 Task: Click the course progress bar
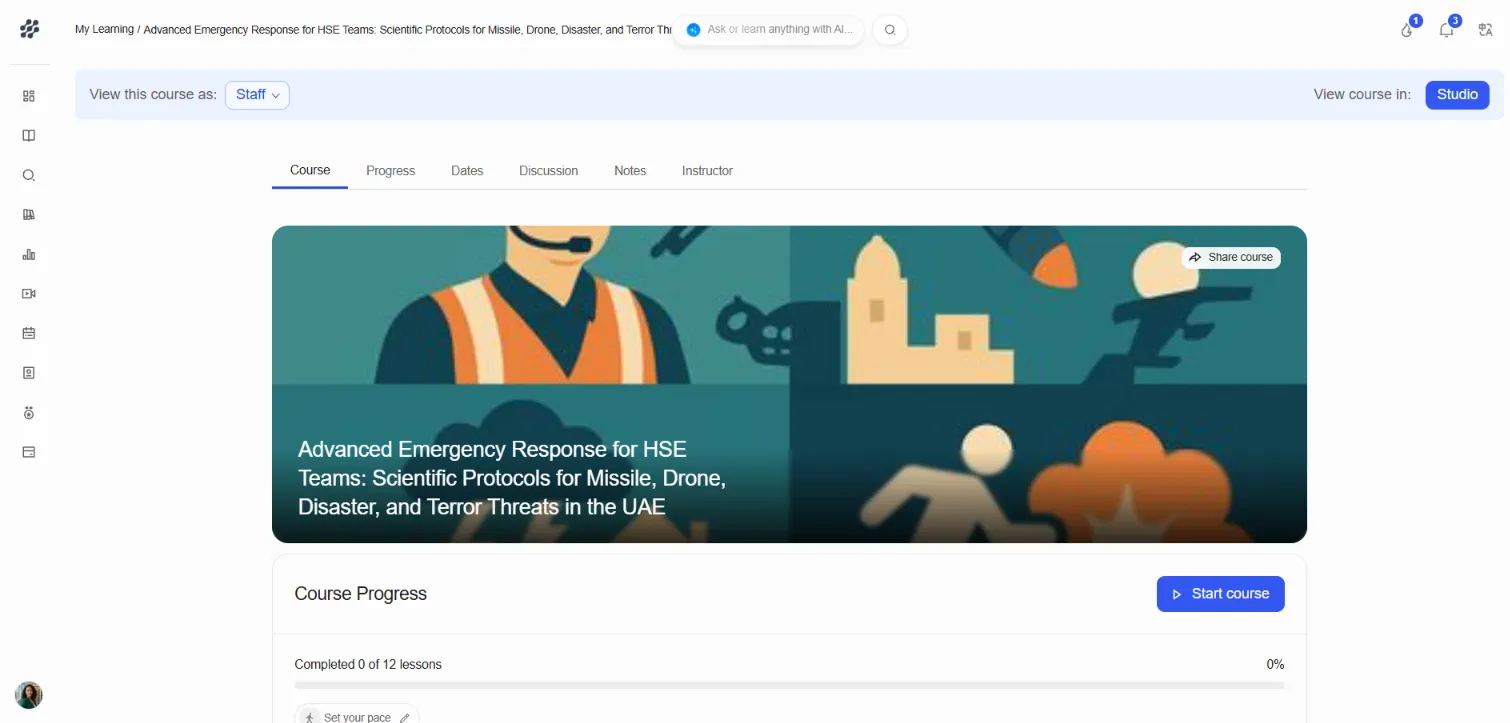pyautogui.click(x=789, y=686)
